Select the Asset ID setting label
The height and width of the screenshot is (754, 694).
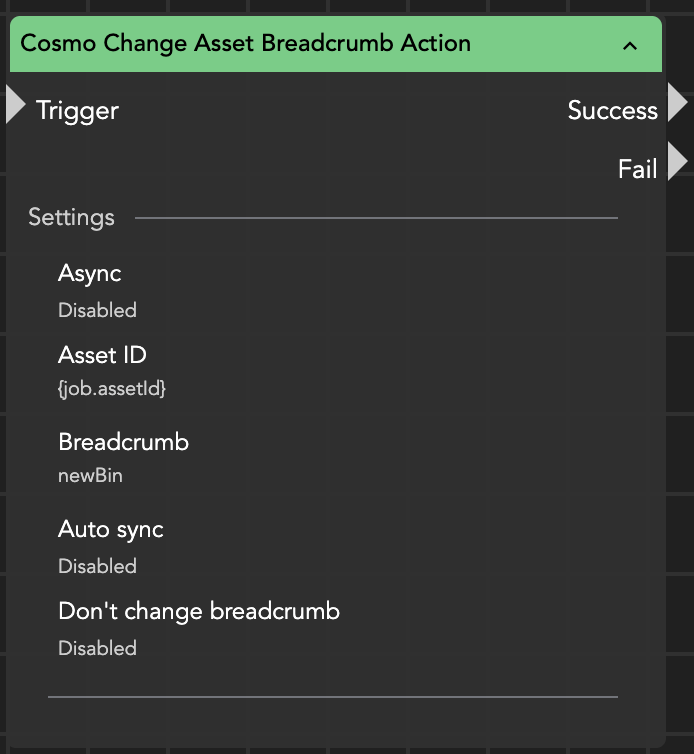tap(102, 355)
